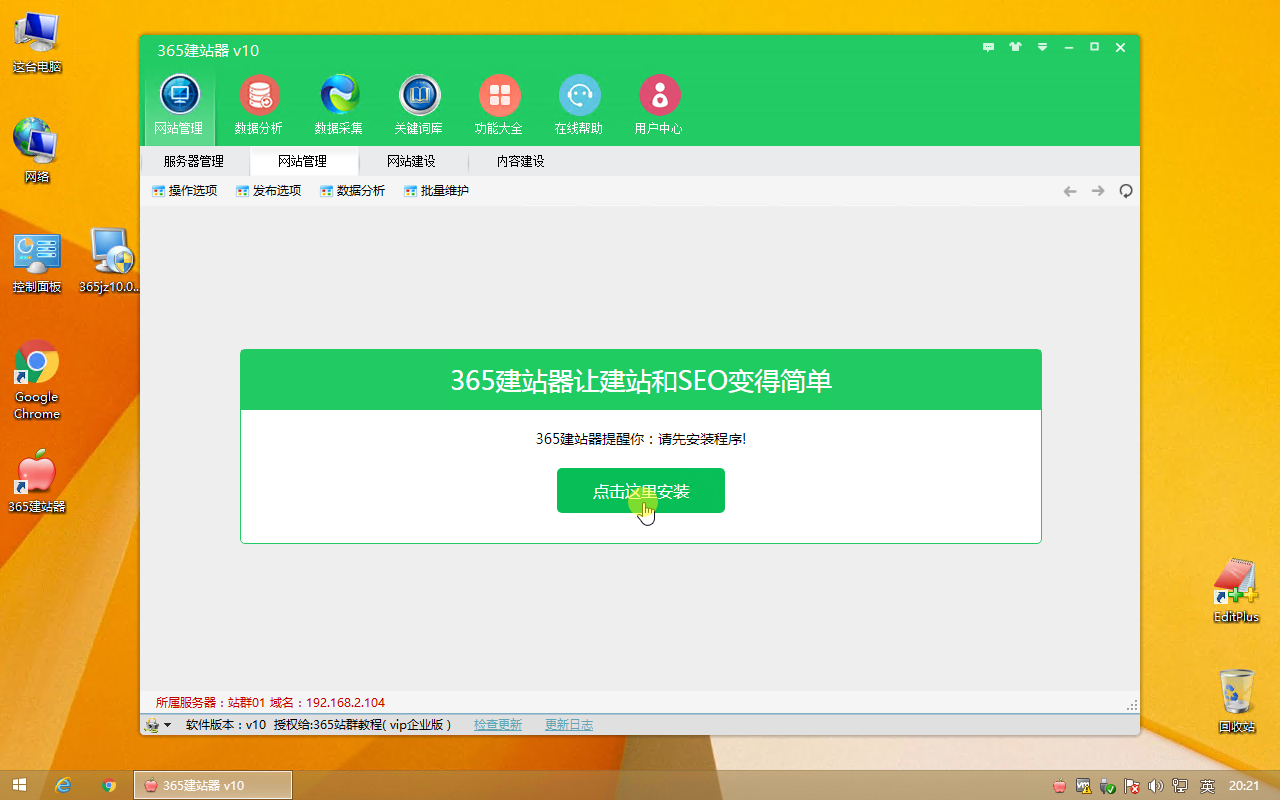Viewport: 1280px width, 800px height.
Task: Switch the 英 input method indicator
Action: tap(1208, 786)
